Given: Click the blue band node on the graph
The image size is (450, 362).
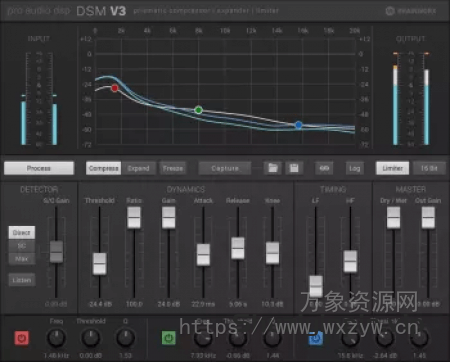Looking at the screenshot, I should (299, 125).
